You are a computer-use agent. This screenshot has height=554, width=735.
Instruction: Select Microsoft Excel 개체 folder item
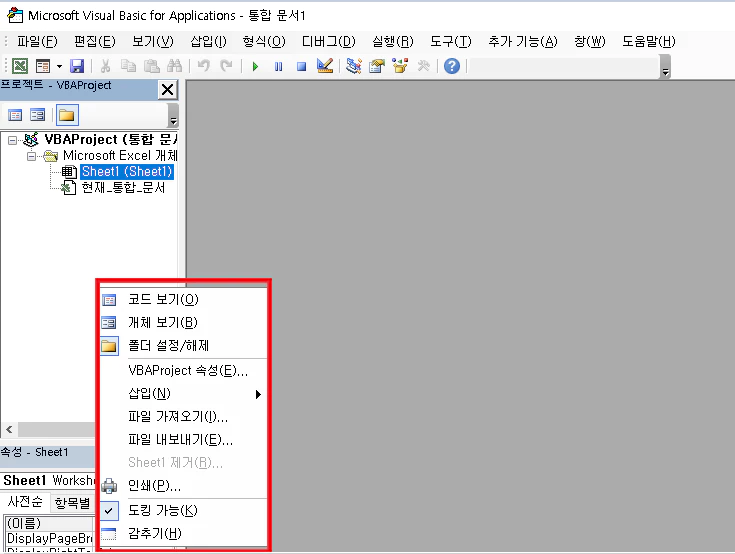click(120, 156)
